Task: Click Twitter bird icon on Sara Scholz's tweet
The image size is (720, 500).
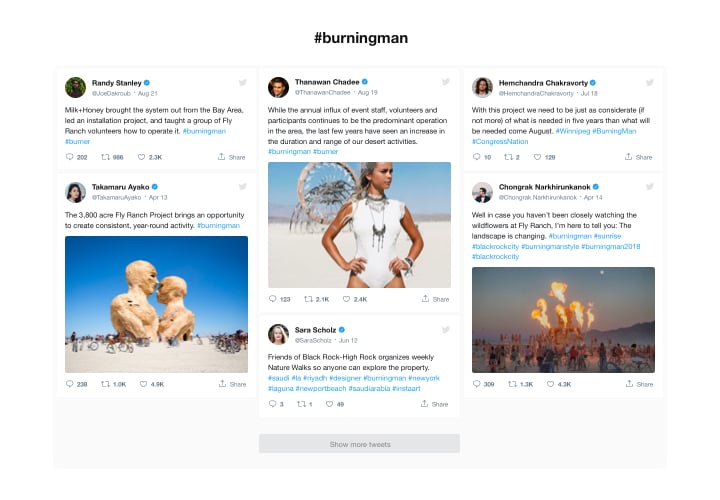Action: (445, 330)
